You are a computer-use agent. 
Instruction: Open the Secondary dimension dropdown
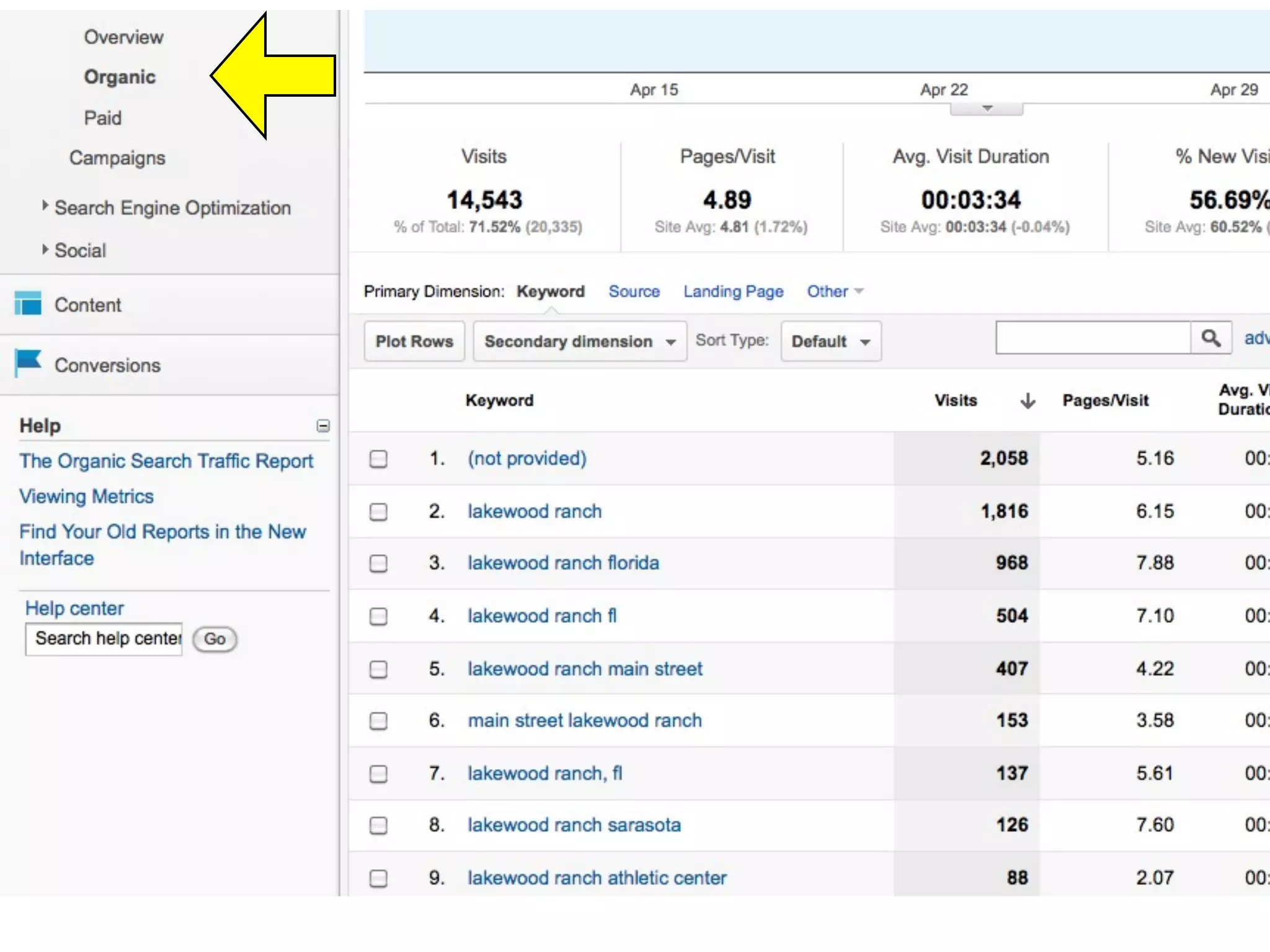(x=579, y=342)
